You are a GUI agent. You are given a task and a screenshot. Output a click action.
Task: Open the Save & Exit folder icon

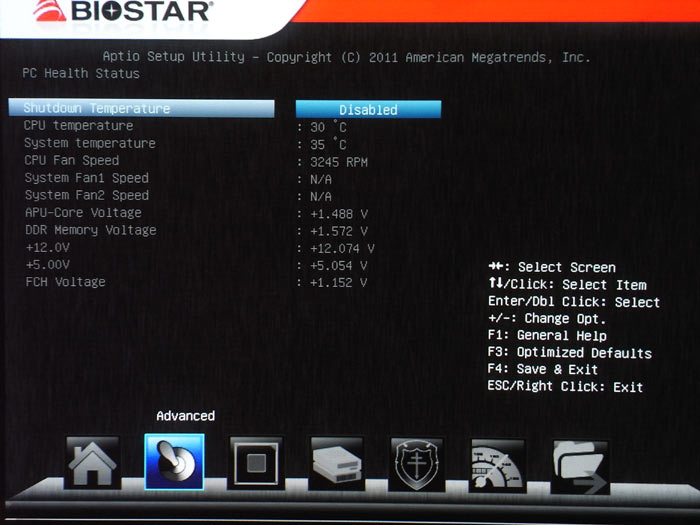pos(580,467)
